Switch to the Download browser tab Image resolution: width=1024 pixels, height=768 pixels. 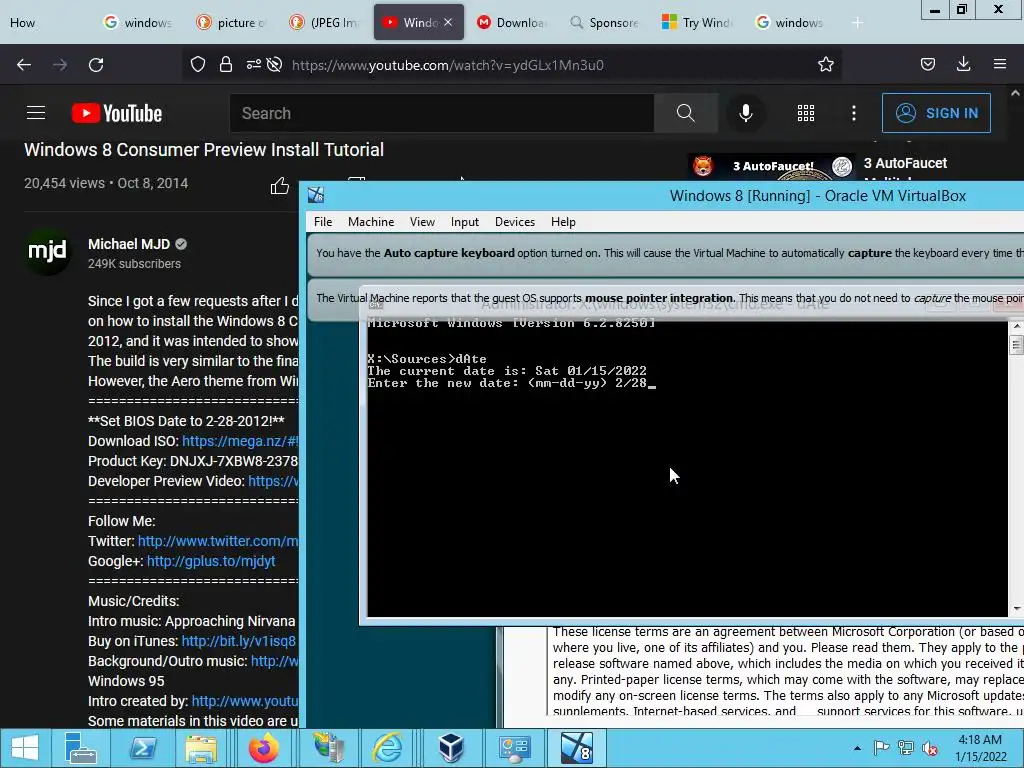(x=511, y=23)
